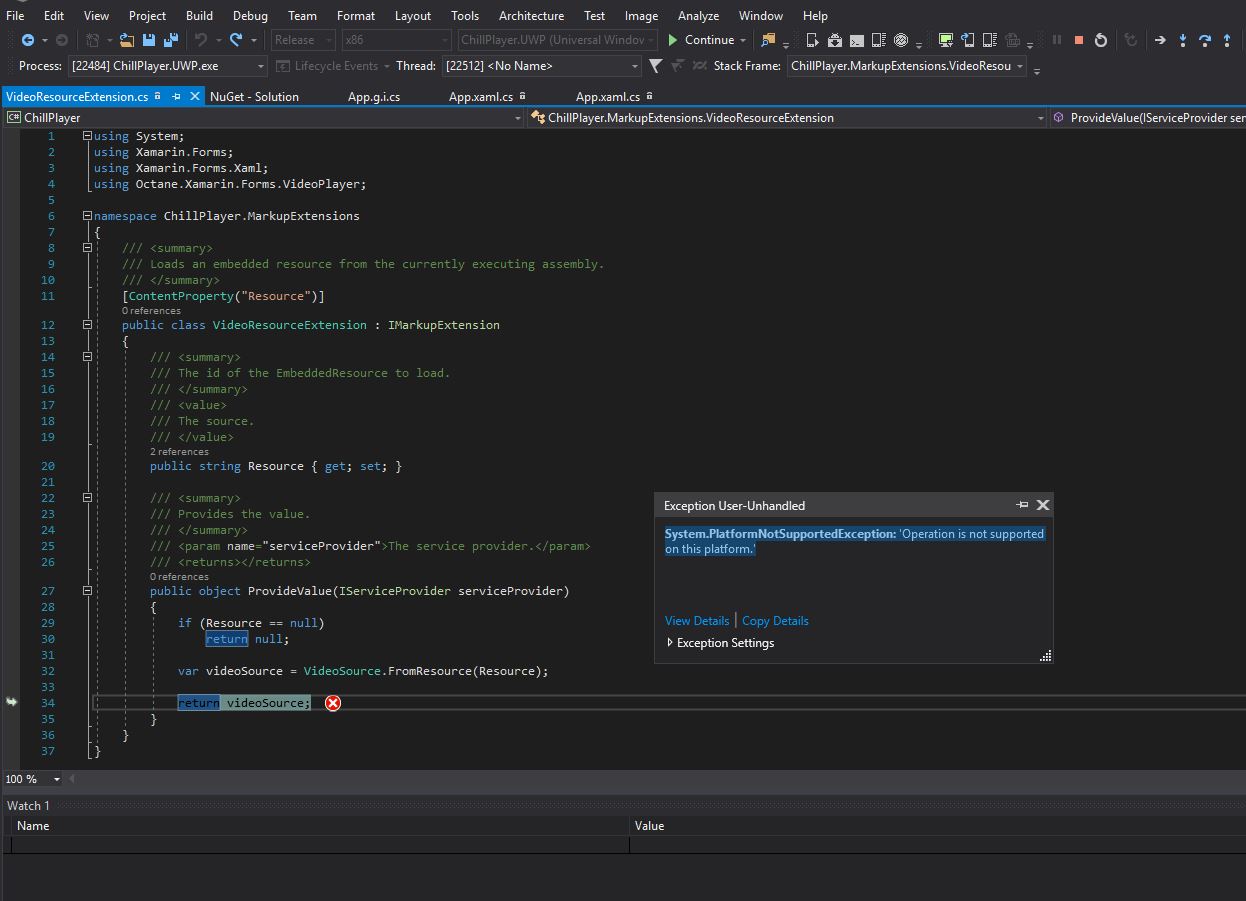Close the VideoResourceExtension.cs tab
1246x901 pixels.
click(194, 96)
